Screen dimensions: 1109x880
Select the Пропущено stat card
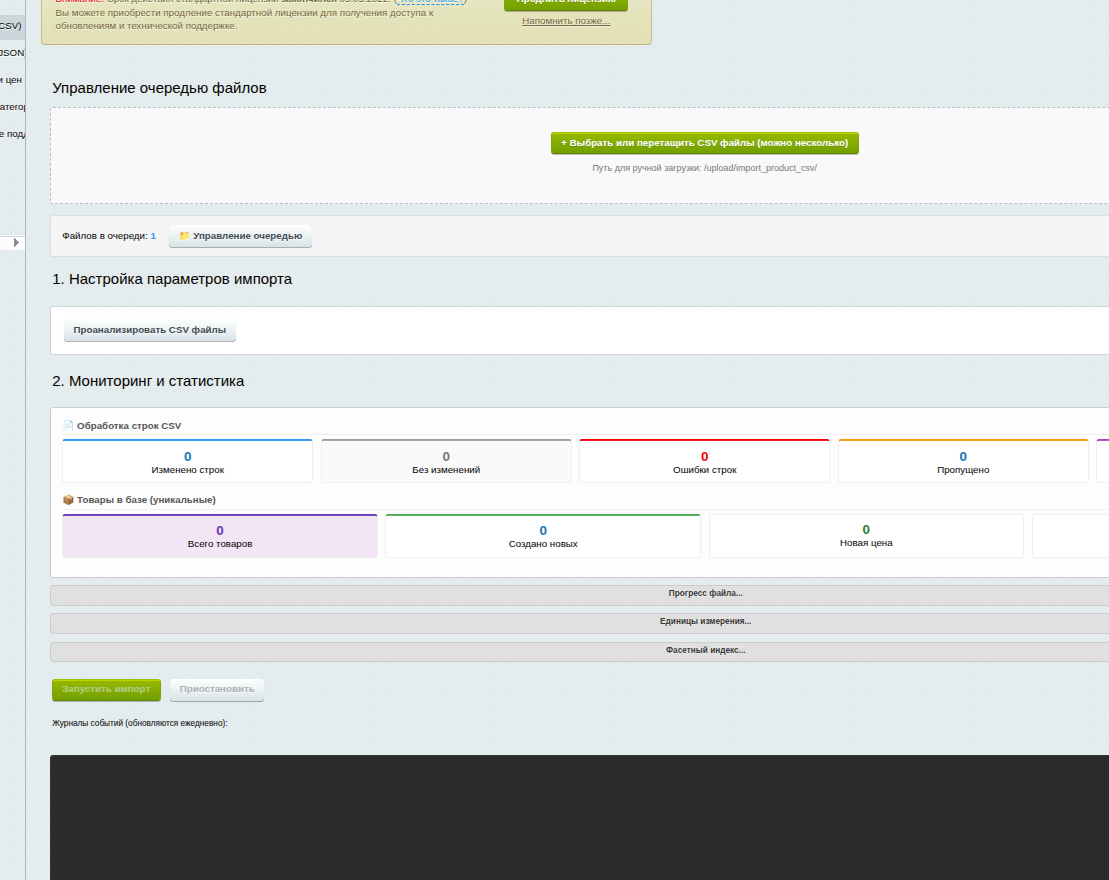[x=963, y=462]
